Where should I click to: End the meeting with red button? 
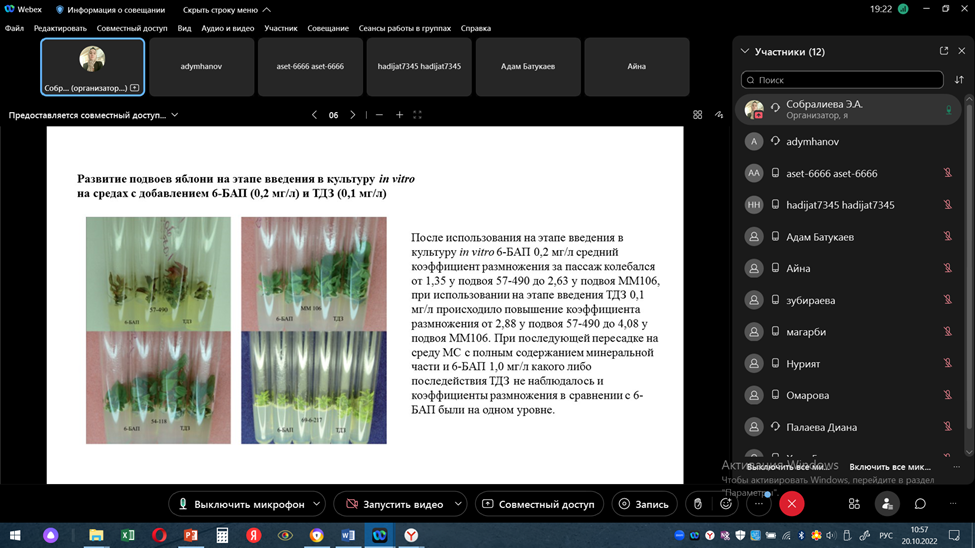click(x=792, y=504)
